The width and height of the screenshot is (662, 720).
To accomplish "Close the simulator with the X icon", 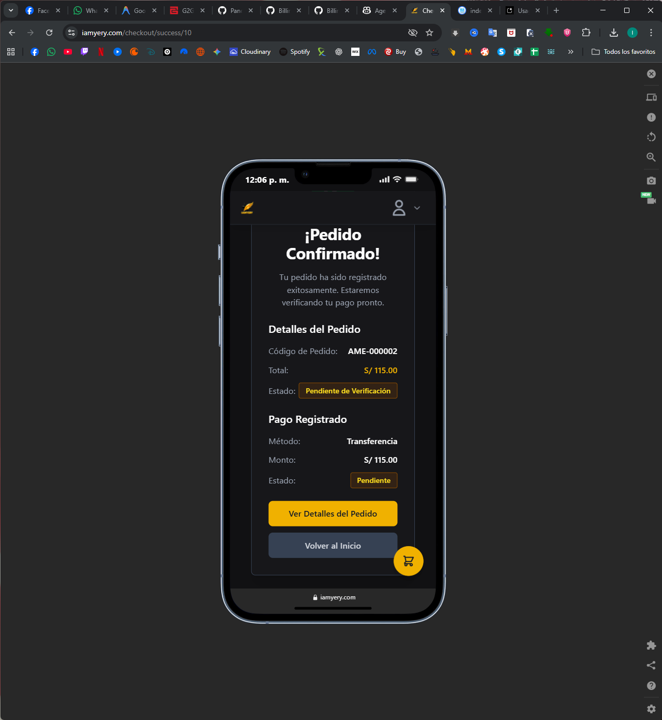I will pyautogui.click(x=651, y=74).
